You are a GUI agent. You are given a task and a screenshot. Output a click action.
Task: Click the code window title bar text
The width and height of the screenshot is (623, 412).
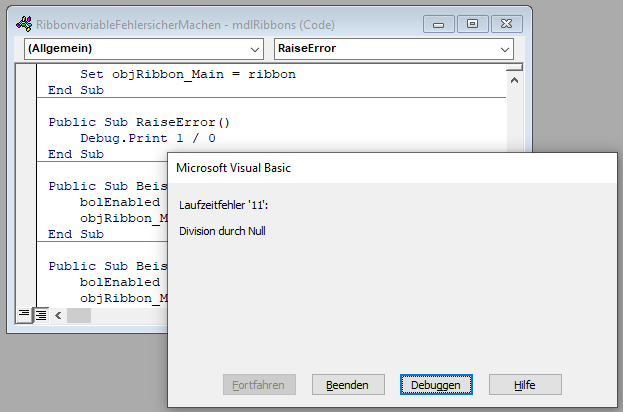[x=185, y=23]
